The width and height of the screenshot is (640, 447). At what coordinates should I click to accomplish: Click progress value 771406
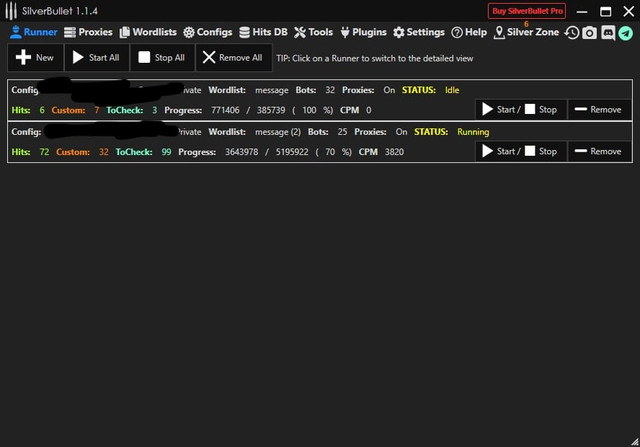click(225, 110)
